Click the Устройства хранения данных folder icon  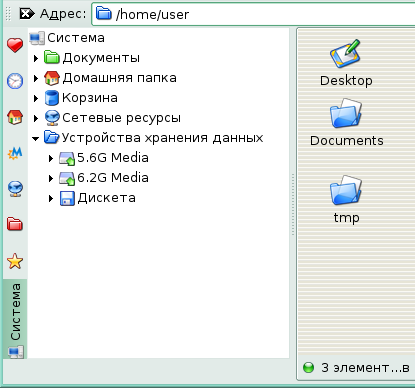52,137
